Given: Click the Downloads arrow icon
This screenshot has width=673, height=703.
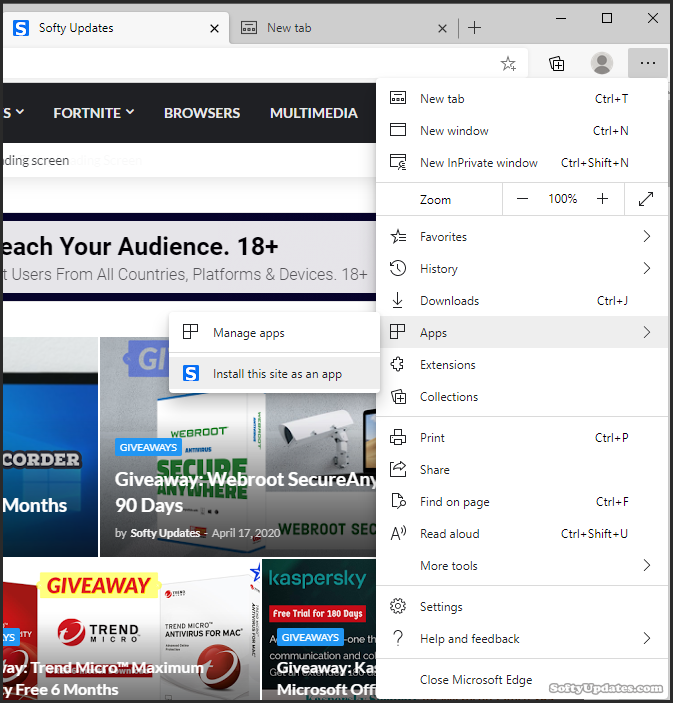Looking at the screenshot, I should [397, 300].
